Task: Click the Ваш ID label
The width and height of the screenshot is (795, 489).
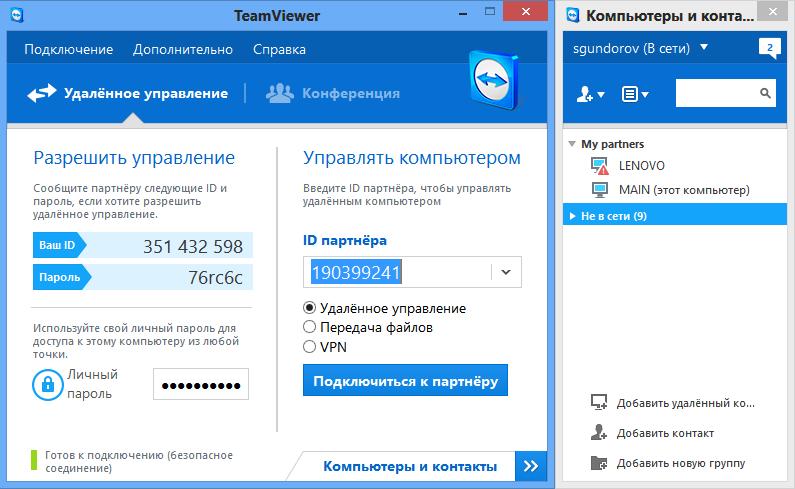Action: (57, 245)
